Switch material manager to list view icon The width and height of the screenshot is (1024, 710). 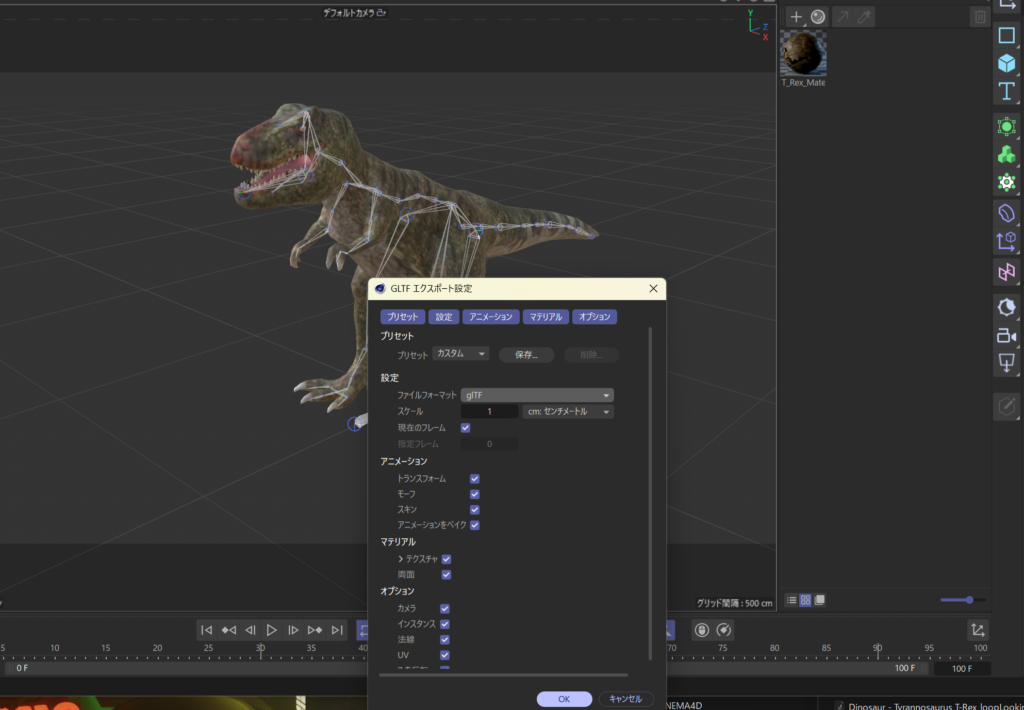coord(792,600)
